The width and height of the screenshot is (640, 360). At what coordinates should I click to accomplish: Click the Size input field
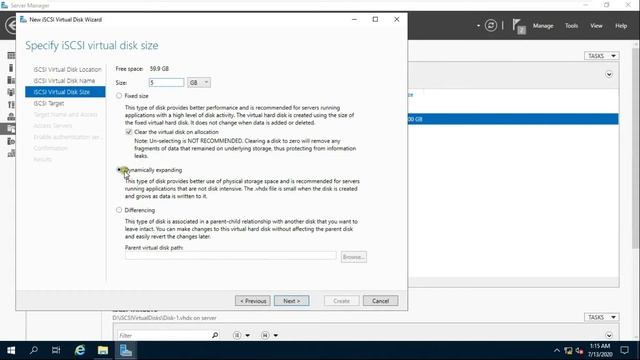(x=166, y=82)
